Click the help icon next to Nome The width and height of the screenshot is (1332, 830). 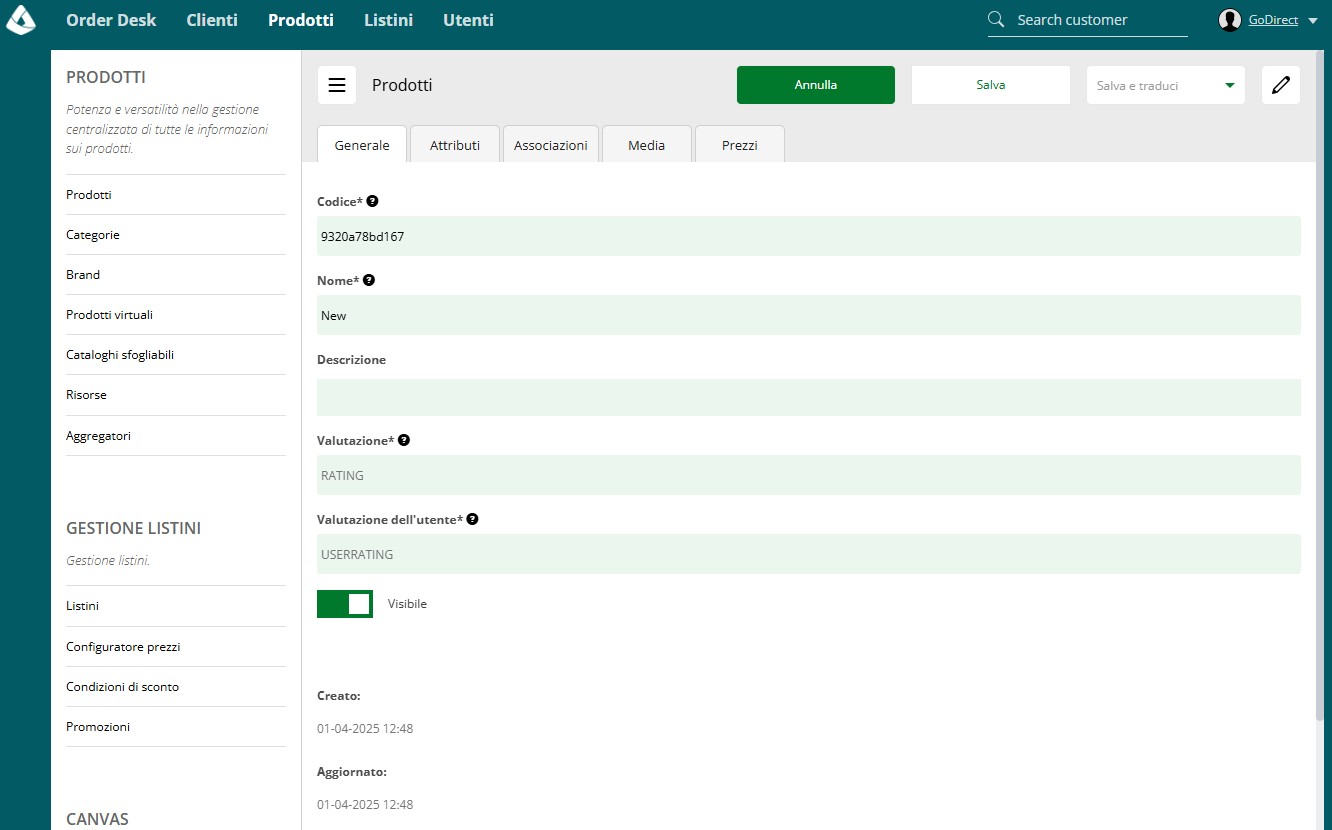(368, 280)
